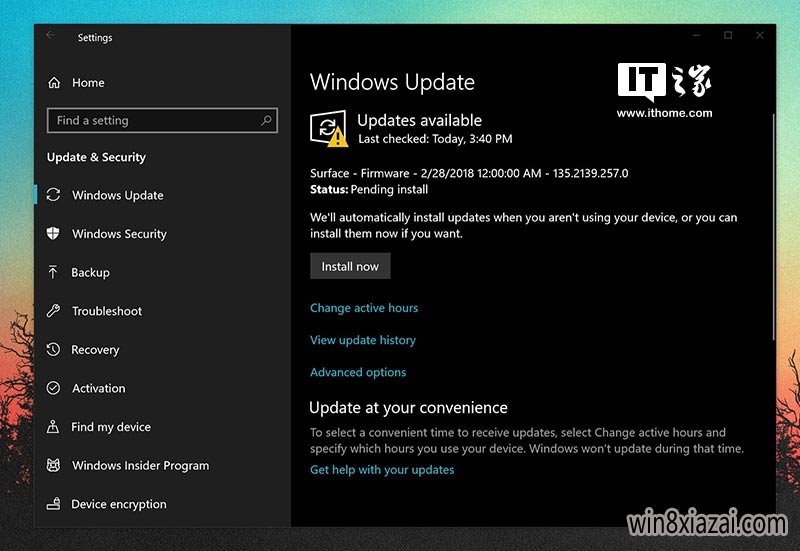
Task: Click the Status: Pending install text
Action: point(369,189)
